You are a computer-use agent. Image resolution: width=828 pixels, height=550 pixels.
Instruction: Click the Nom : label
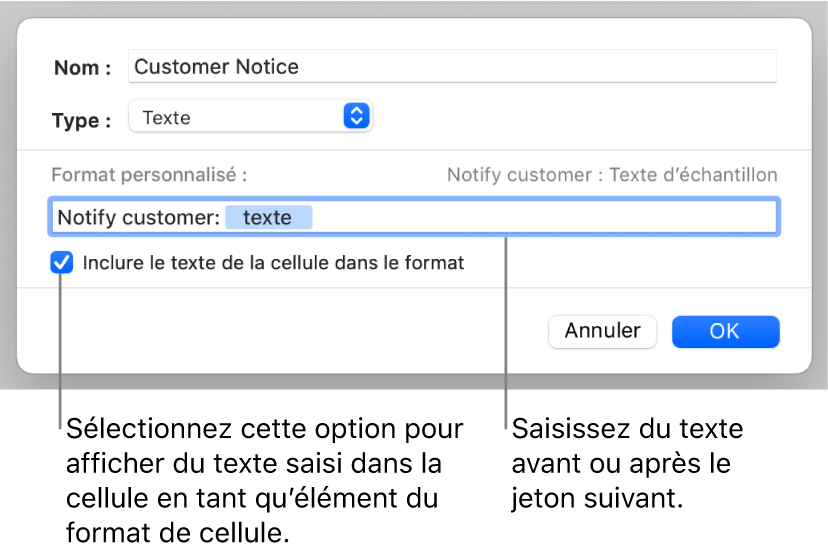82,68
